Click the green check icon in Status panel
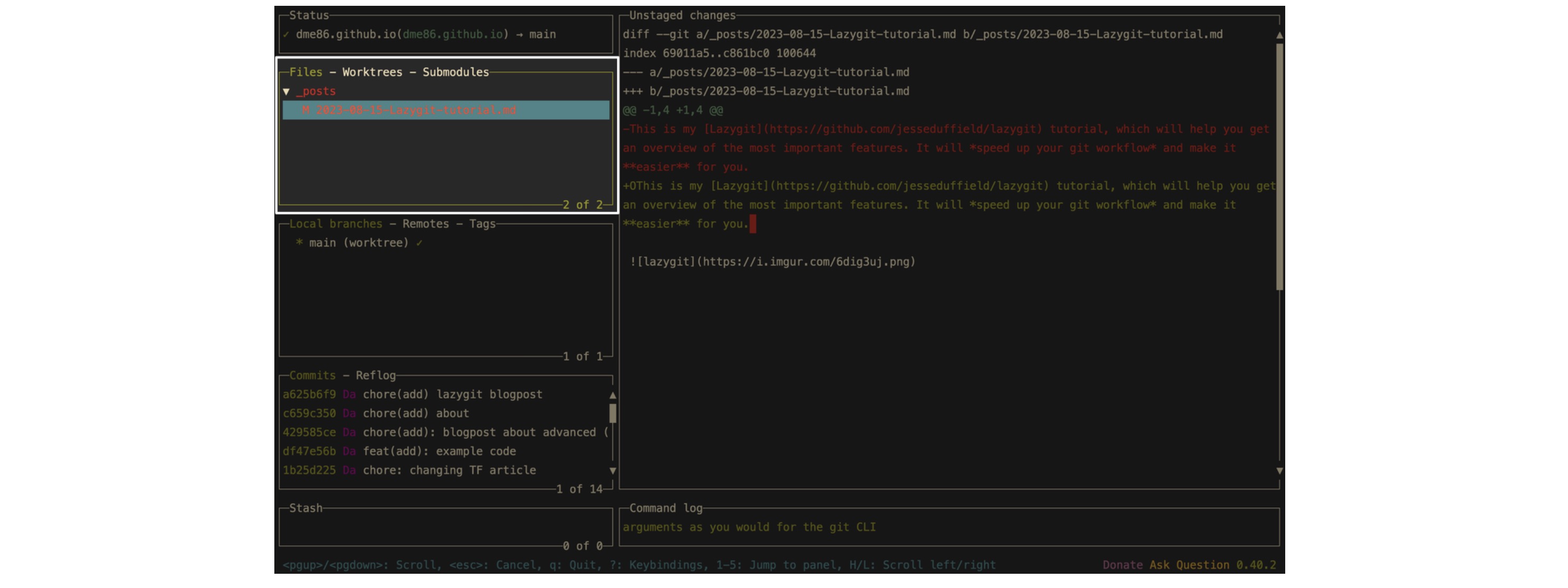The image size is (1568, 588). coord(285,35)
